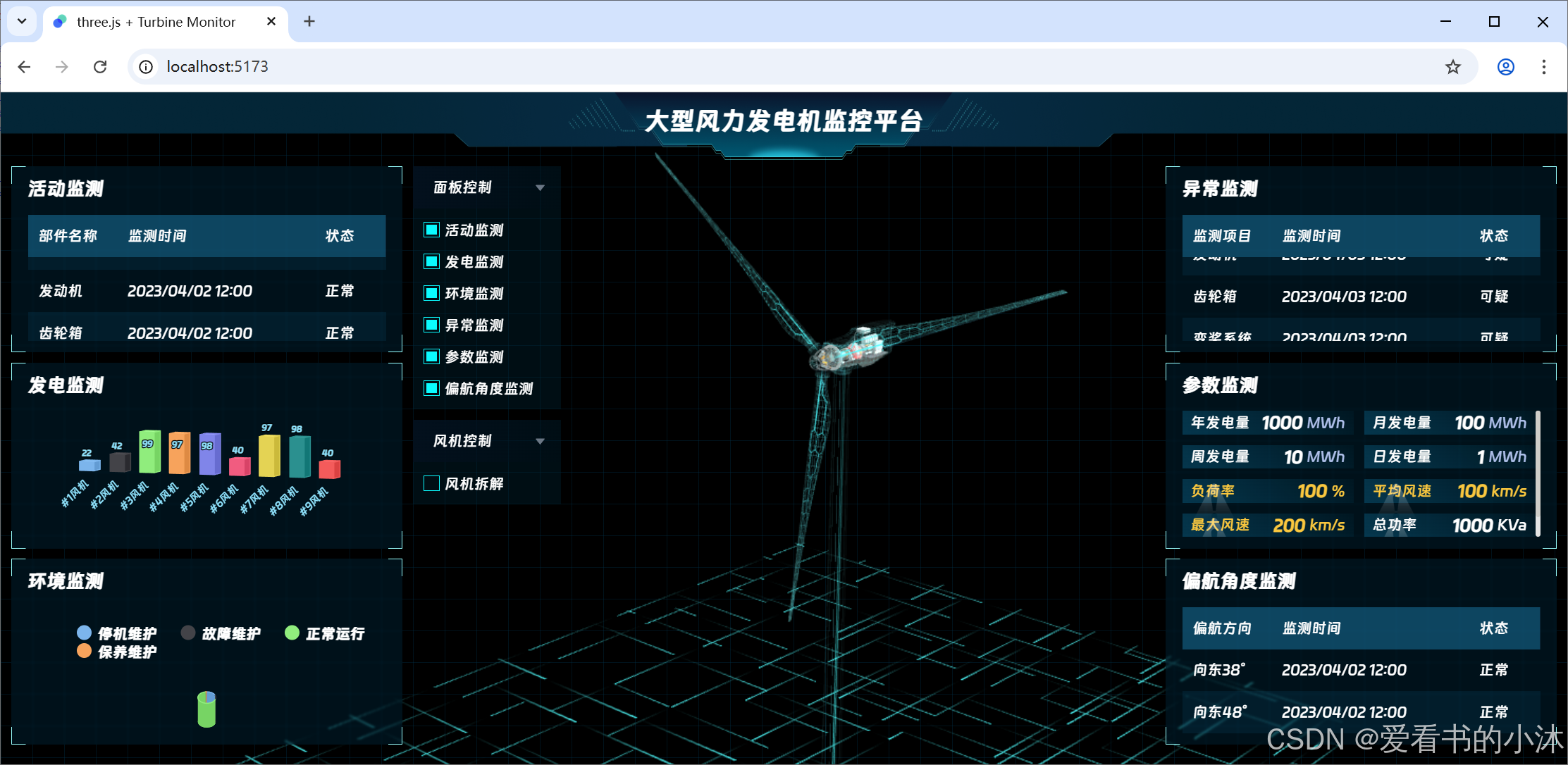Image resolution: width=1568 pixels, height=765 pixels.
Task: Open the Chrome three-dot menu
Action: pos(1543,67)
